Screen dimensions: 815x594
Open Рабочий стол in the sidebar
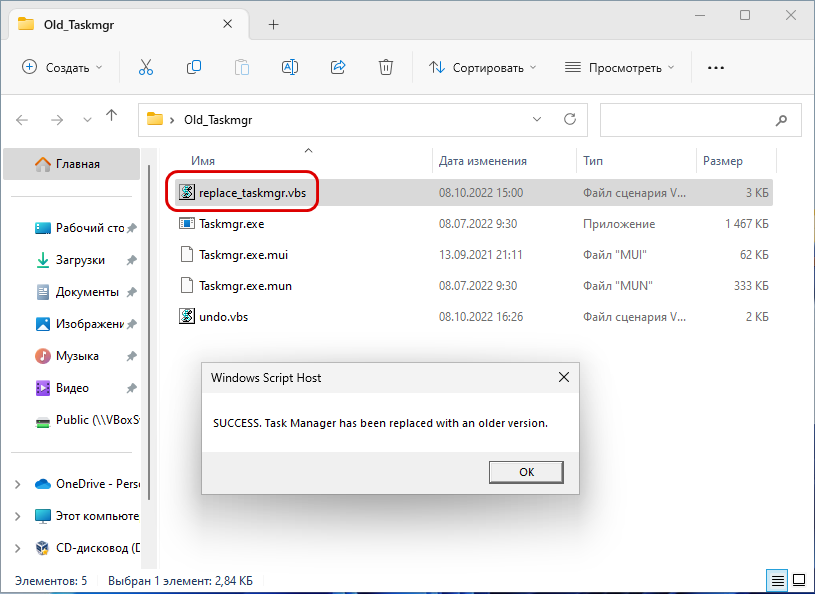(80, 228)
